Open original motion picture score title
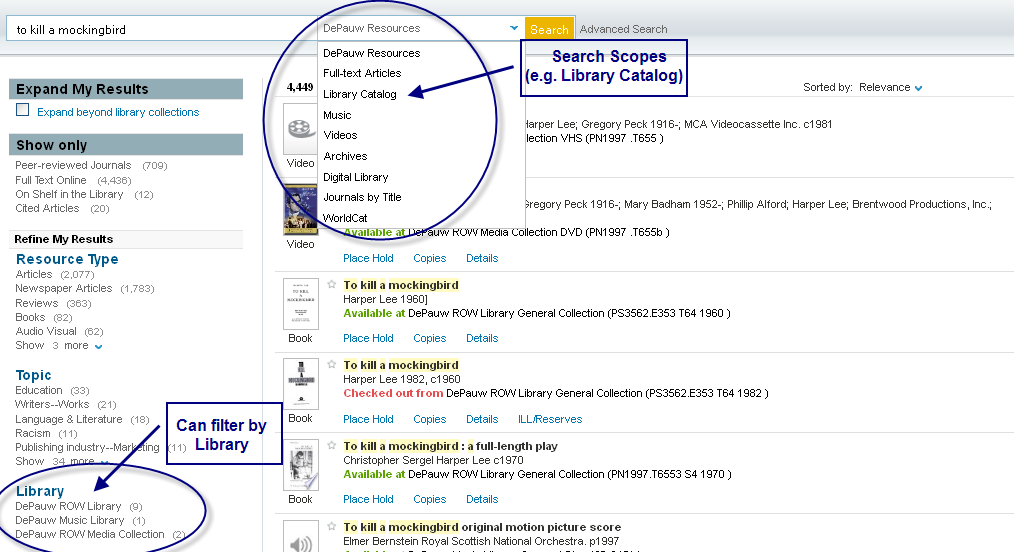 point(482,527)
